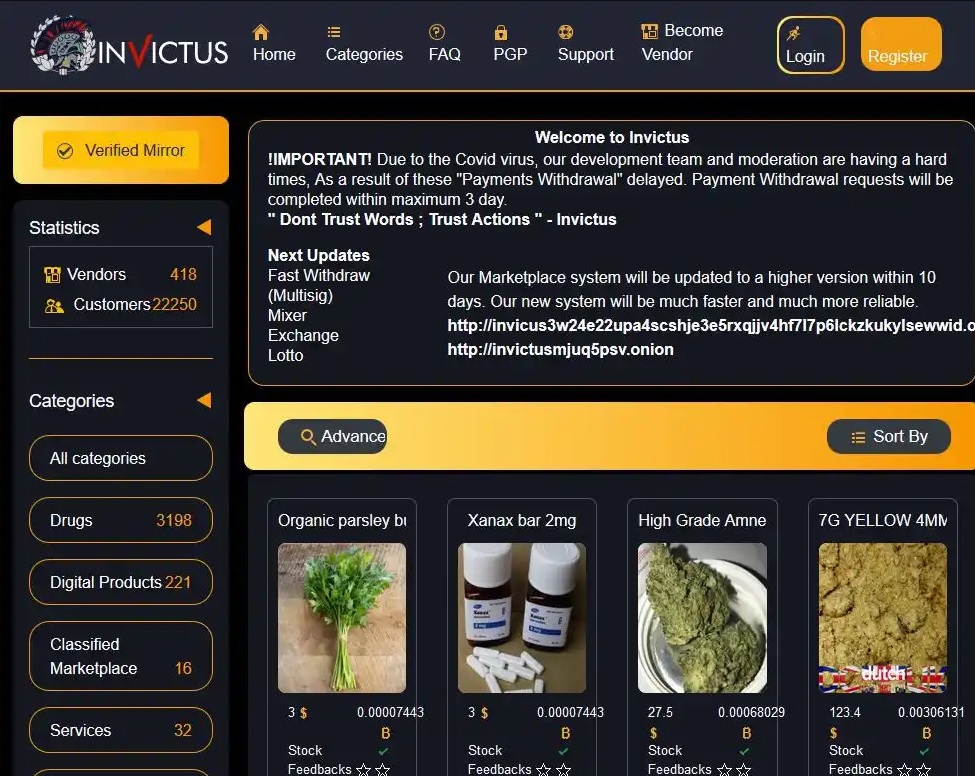
Task: Open the invictusmjuq5psv.onion link
Action: pos(560,349)
